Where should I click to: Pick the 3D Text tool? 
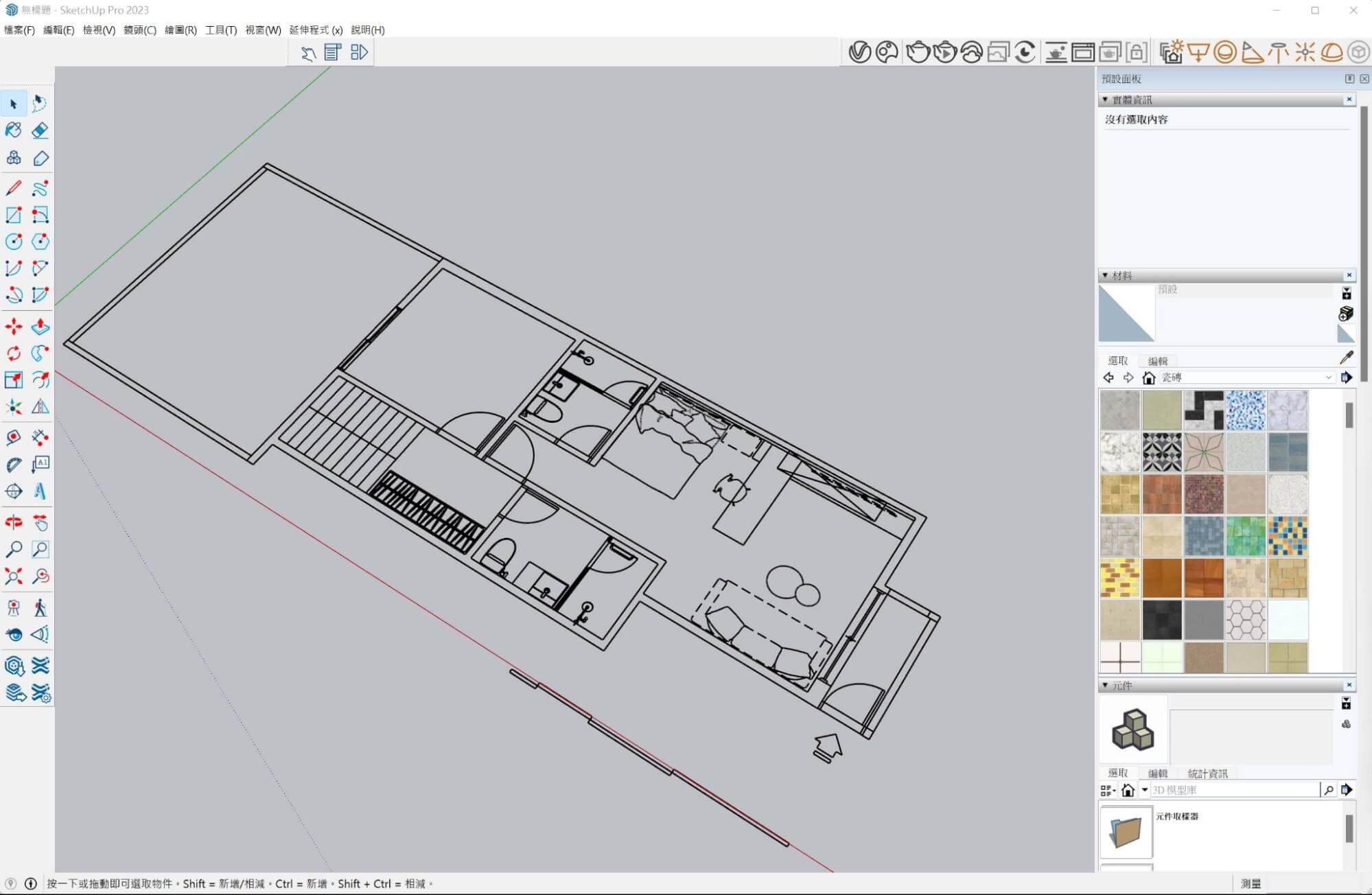tap(40, 491)
